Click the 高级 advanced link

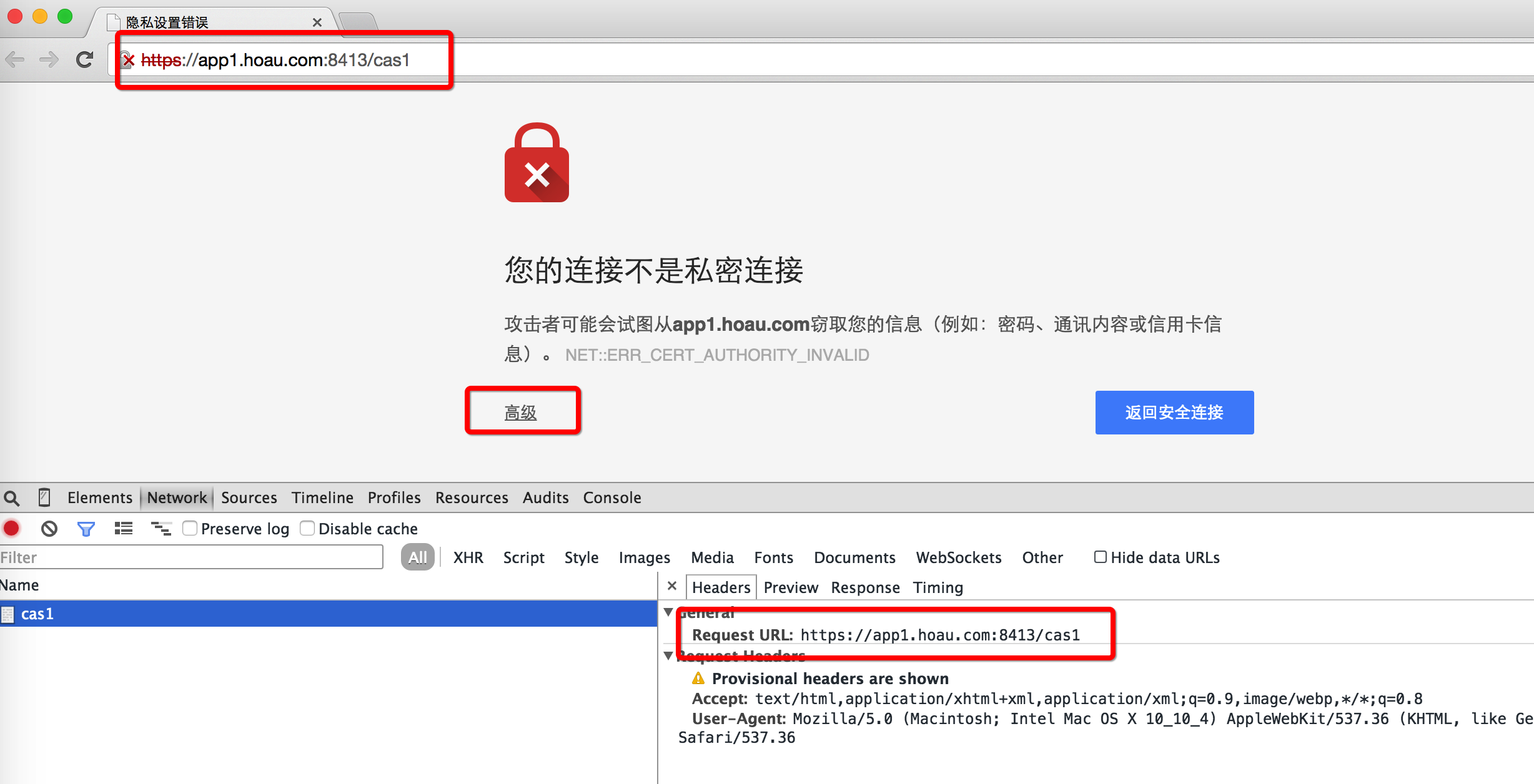click(x=520, y=413)
